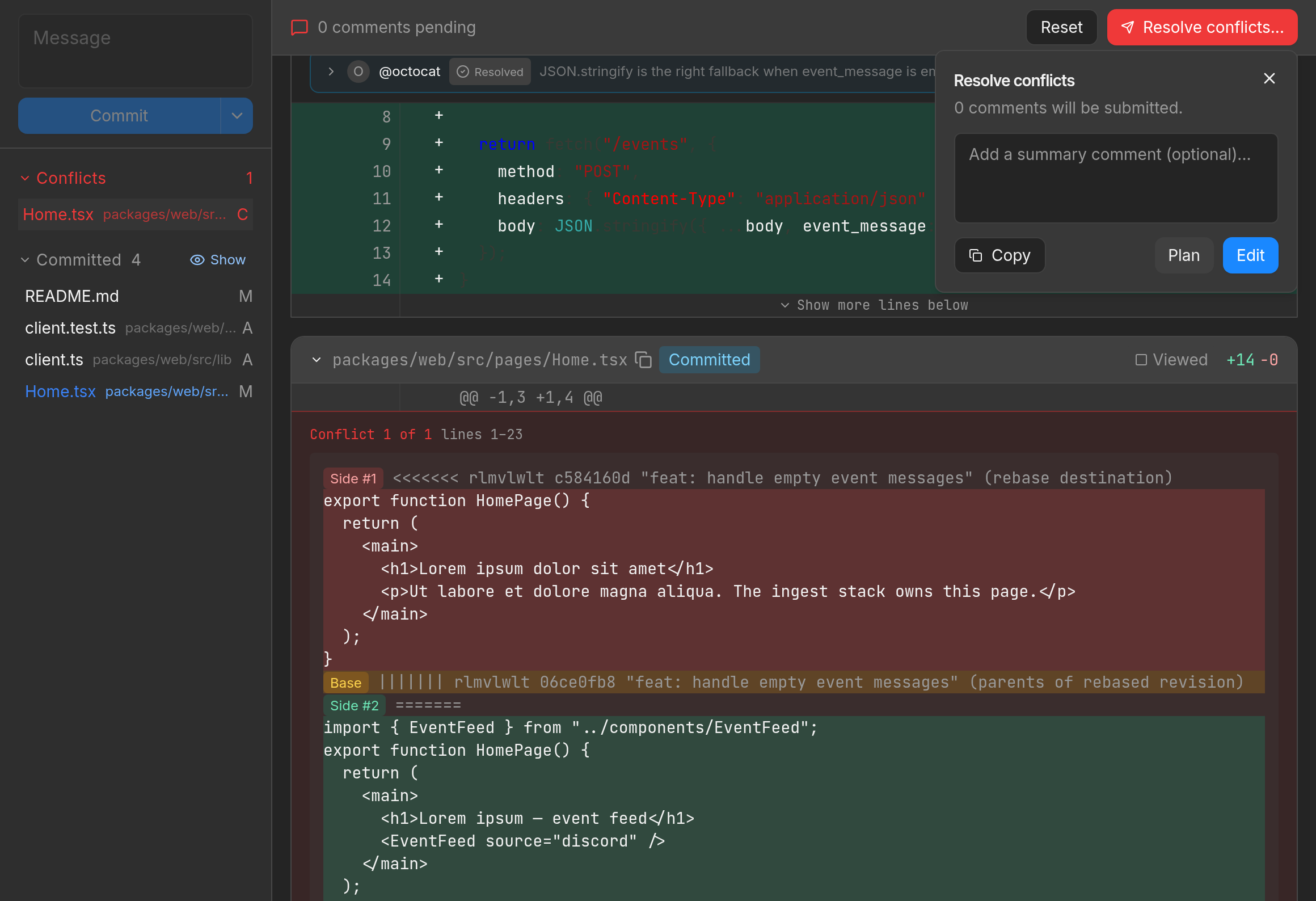Collapse the Committed section in sidebar

coord(25,260)
